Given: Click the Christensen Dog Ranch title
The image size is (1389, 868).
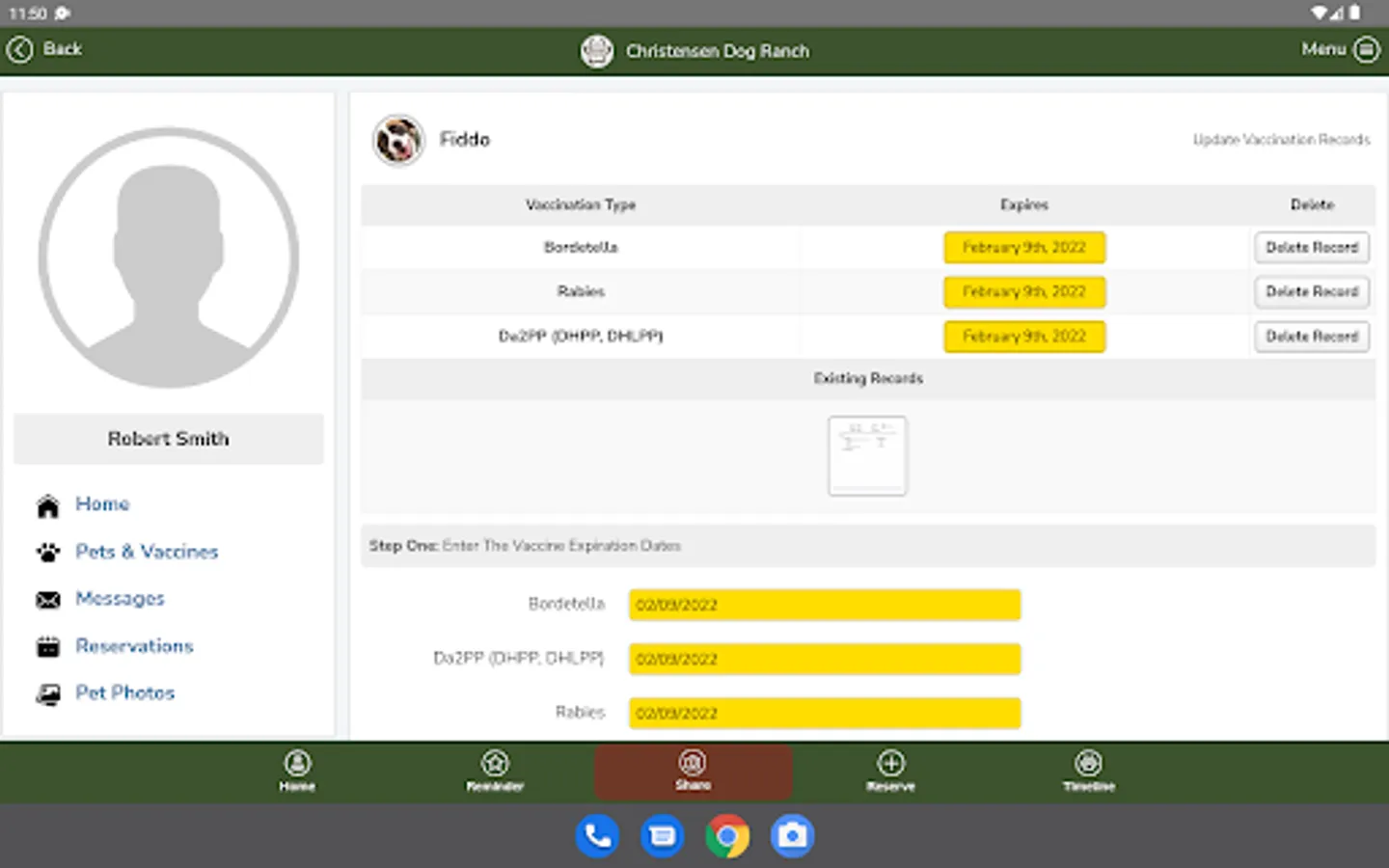Looking at the screenshot, I should coord(718,51).
